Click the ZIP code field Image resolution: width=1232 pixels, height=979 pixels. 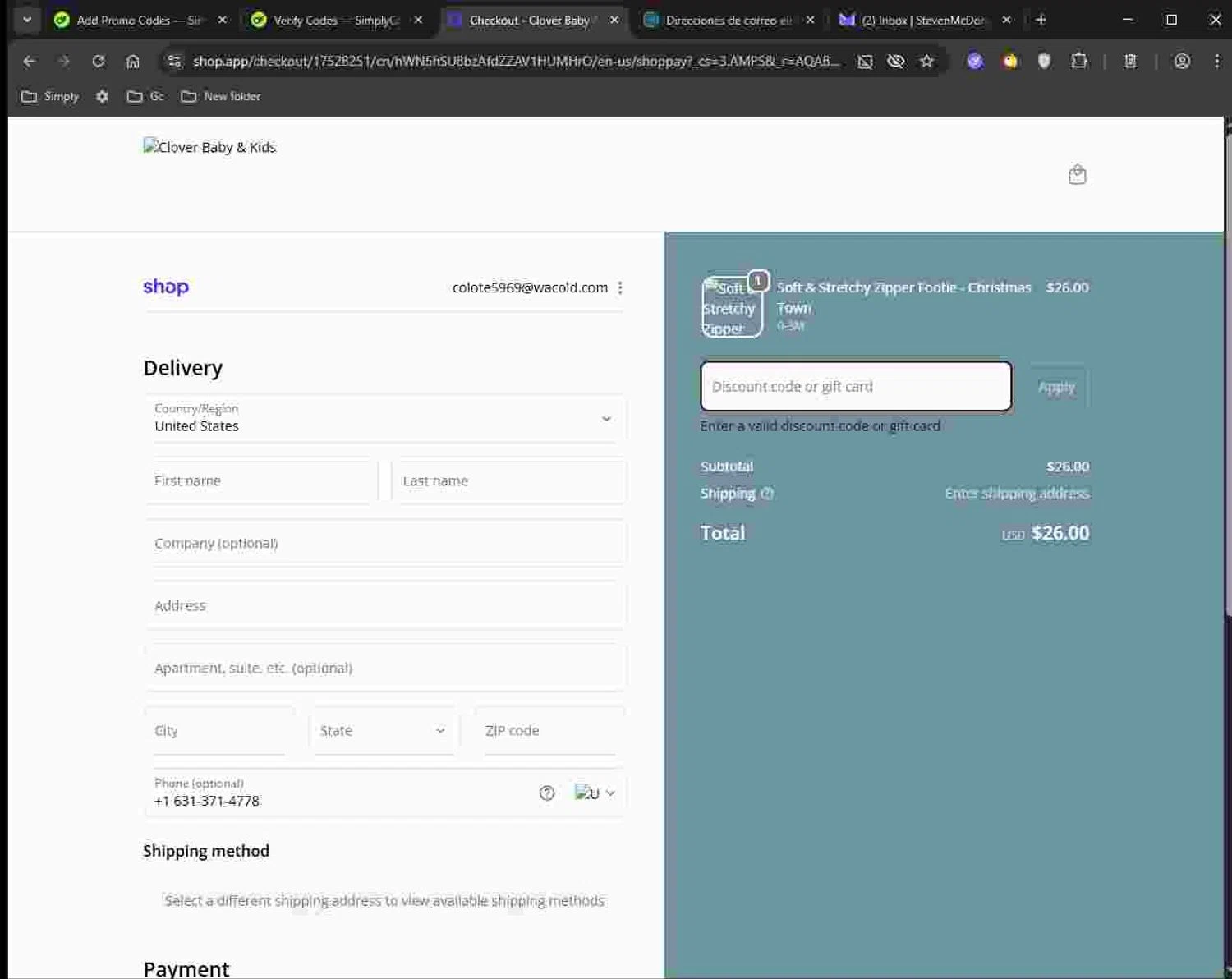click(550, 730)
